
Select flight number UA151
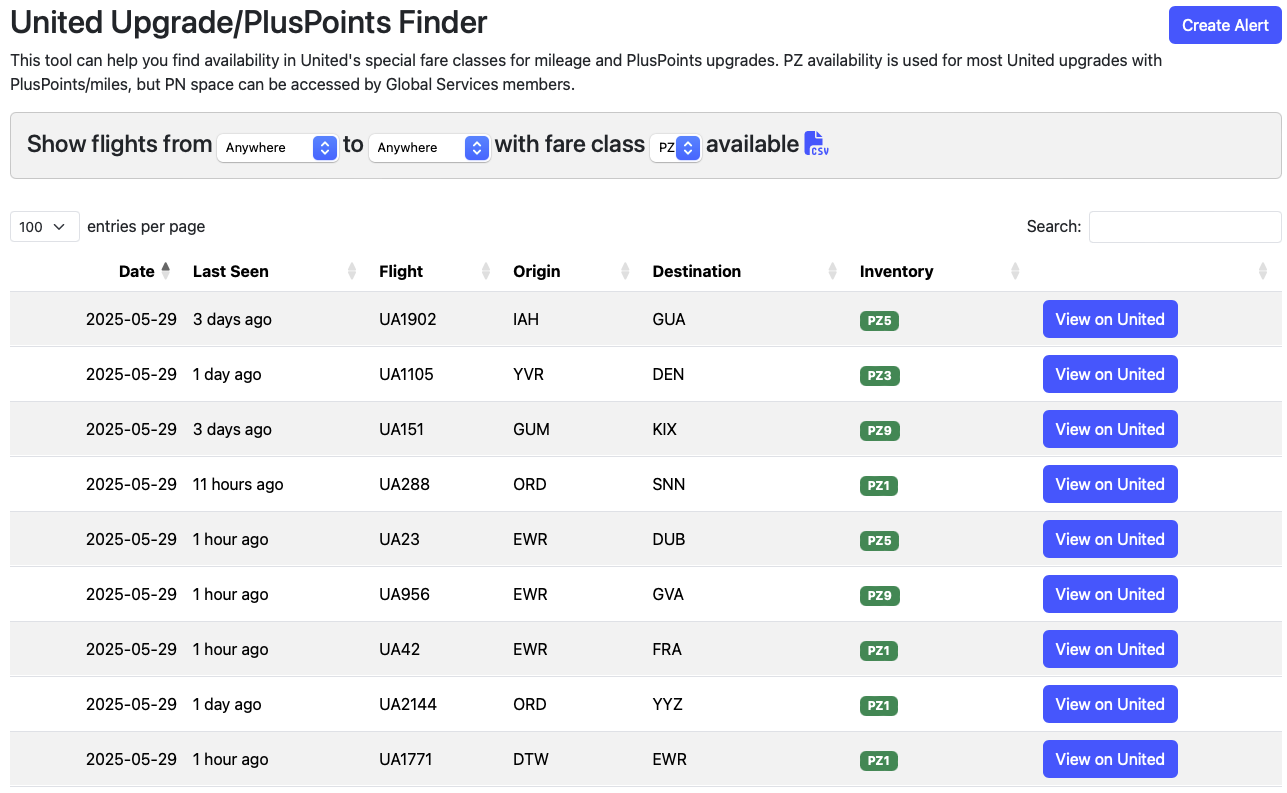coord(401,429)
